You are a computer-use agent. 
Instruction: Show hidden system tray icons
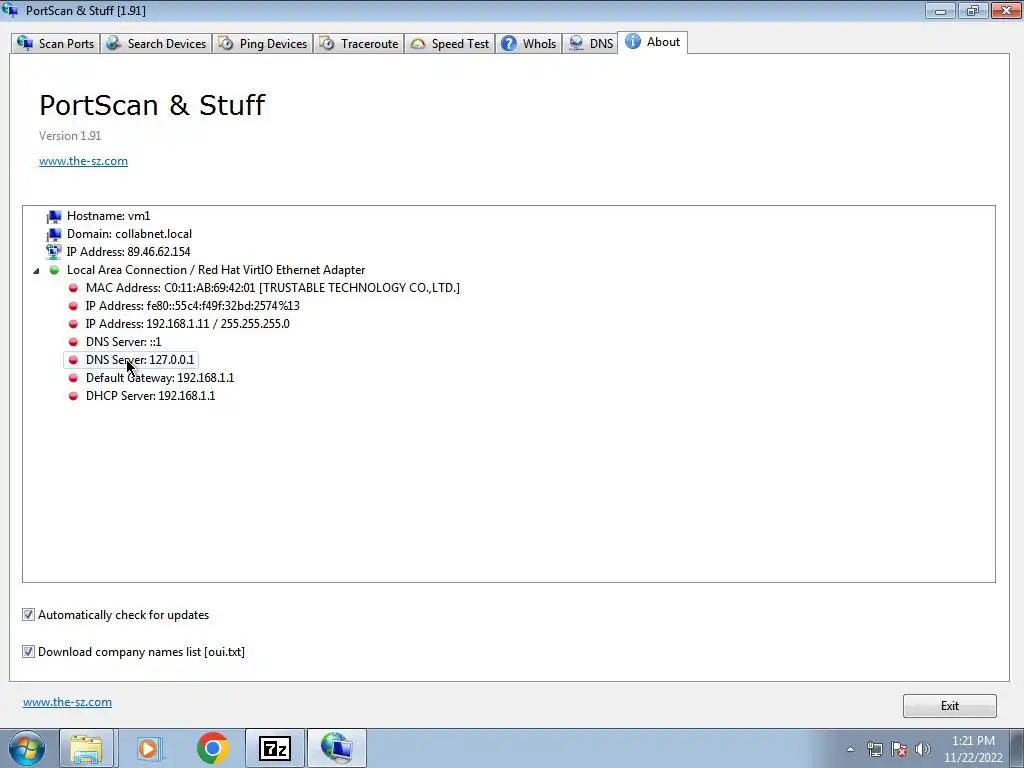(850, 749)
